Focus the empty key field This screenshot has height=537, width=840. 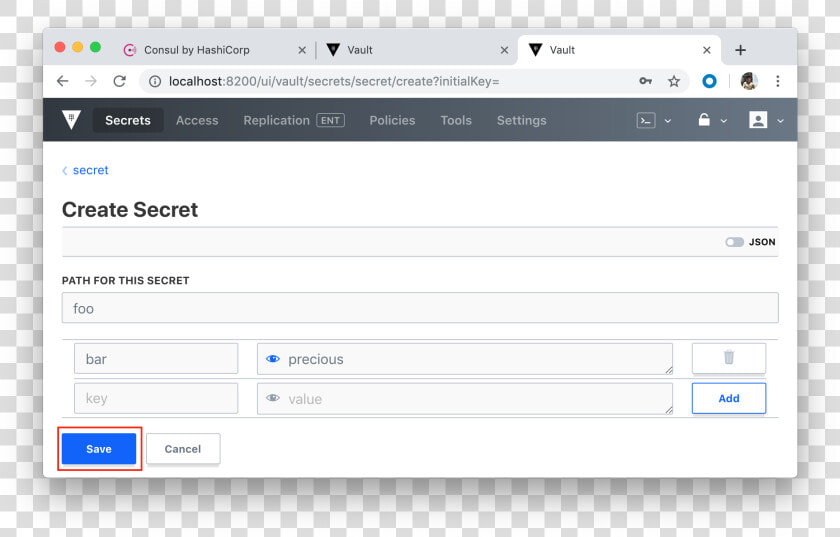pyautogui.click(x=156, y=398)
